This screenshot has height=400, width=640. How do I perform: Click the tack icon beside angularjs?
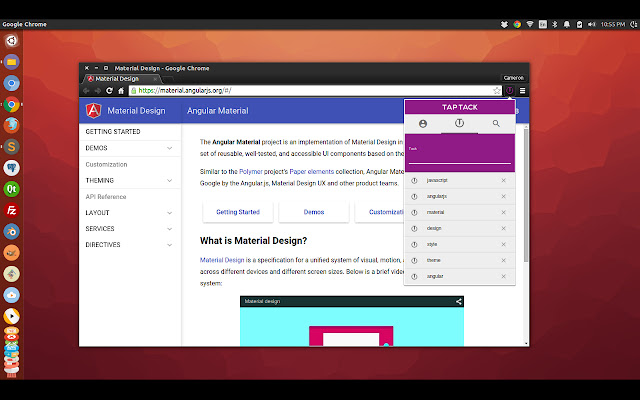(414, 196)
